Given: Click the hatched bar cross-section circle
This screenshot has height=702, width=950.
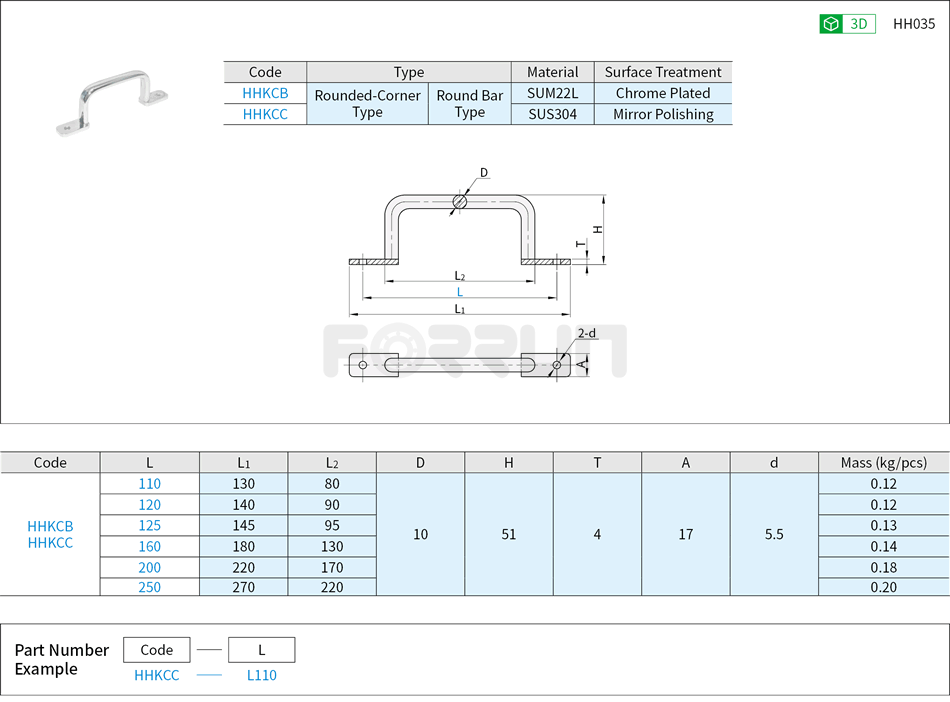Looking at the screenshot, I should point(459,202).
